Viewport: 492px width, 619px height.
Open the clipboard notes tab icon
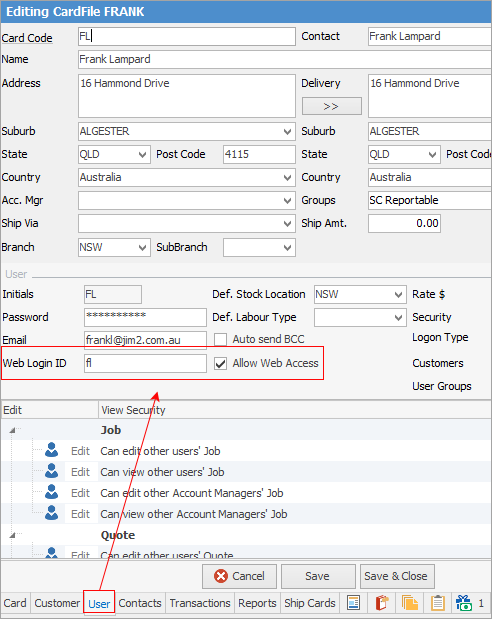(438, 603)
